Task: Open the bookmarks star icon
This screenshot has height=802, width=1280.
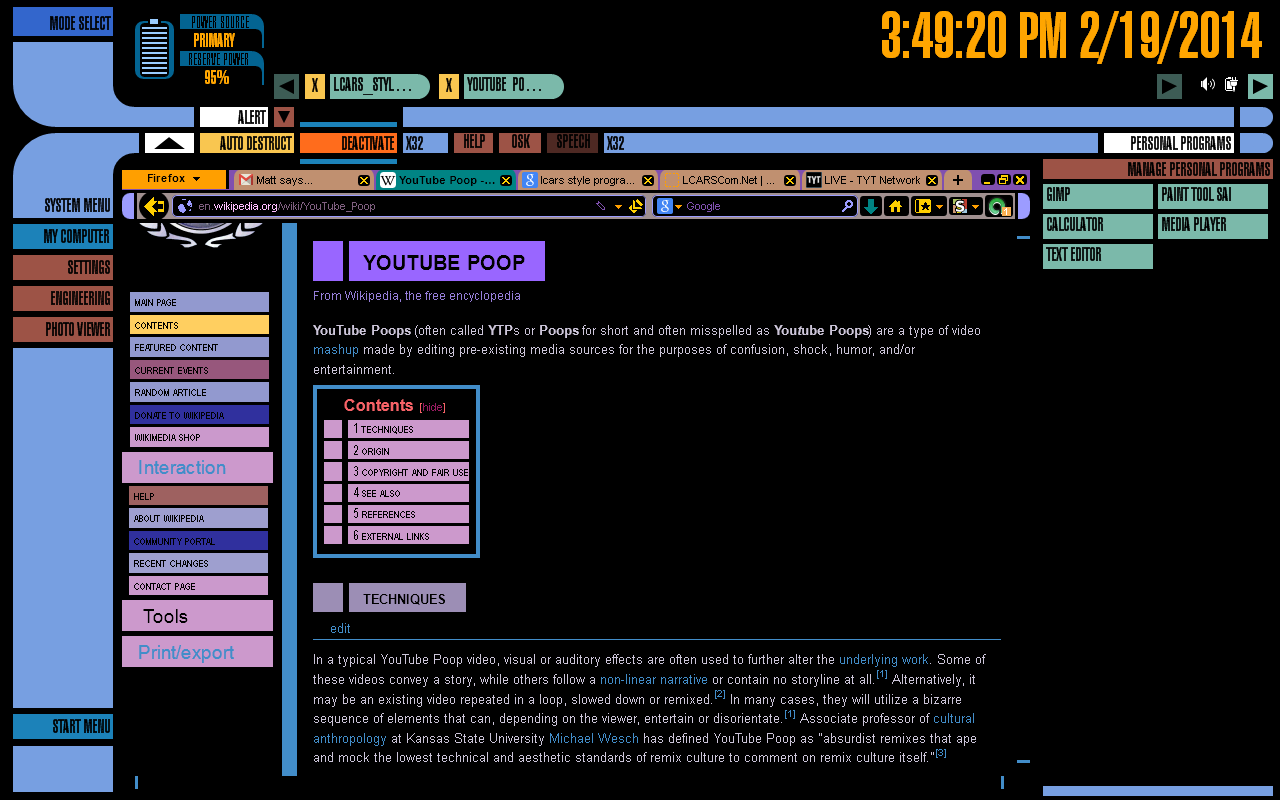Action: pyautogui.click(x=923, y=206)
